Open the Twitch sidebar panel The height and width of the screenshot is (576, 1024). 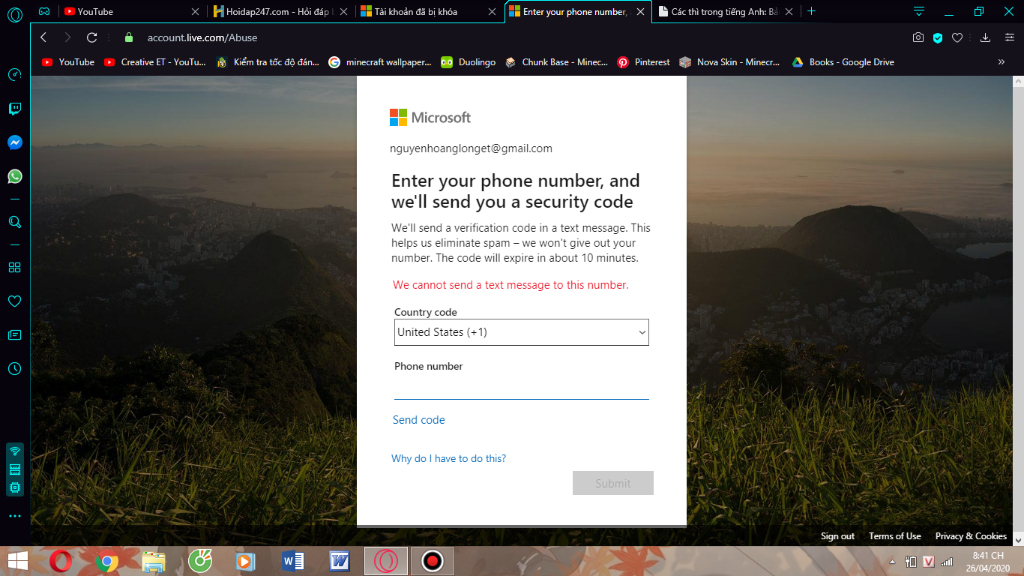pos(14,108)
